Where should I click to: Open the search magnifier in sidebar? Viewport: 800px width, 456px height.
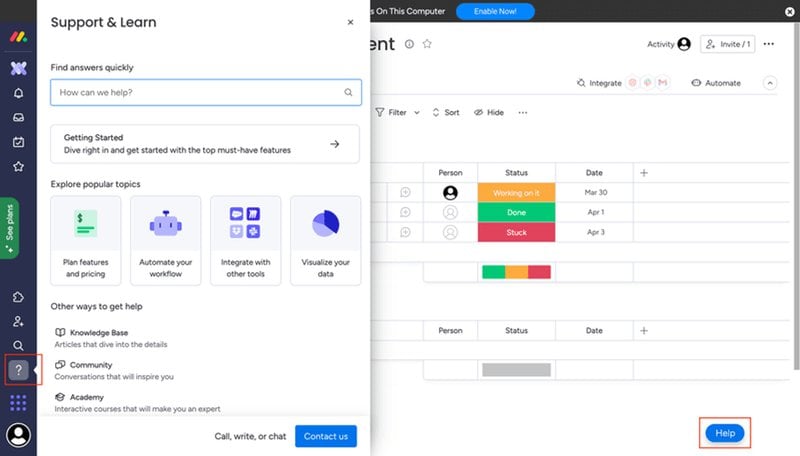[x=18, y=346]
